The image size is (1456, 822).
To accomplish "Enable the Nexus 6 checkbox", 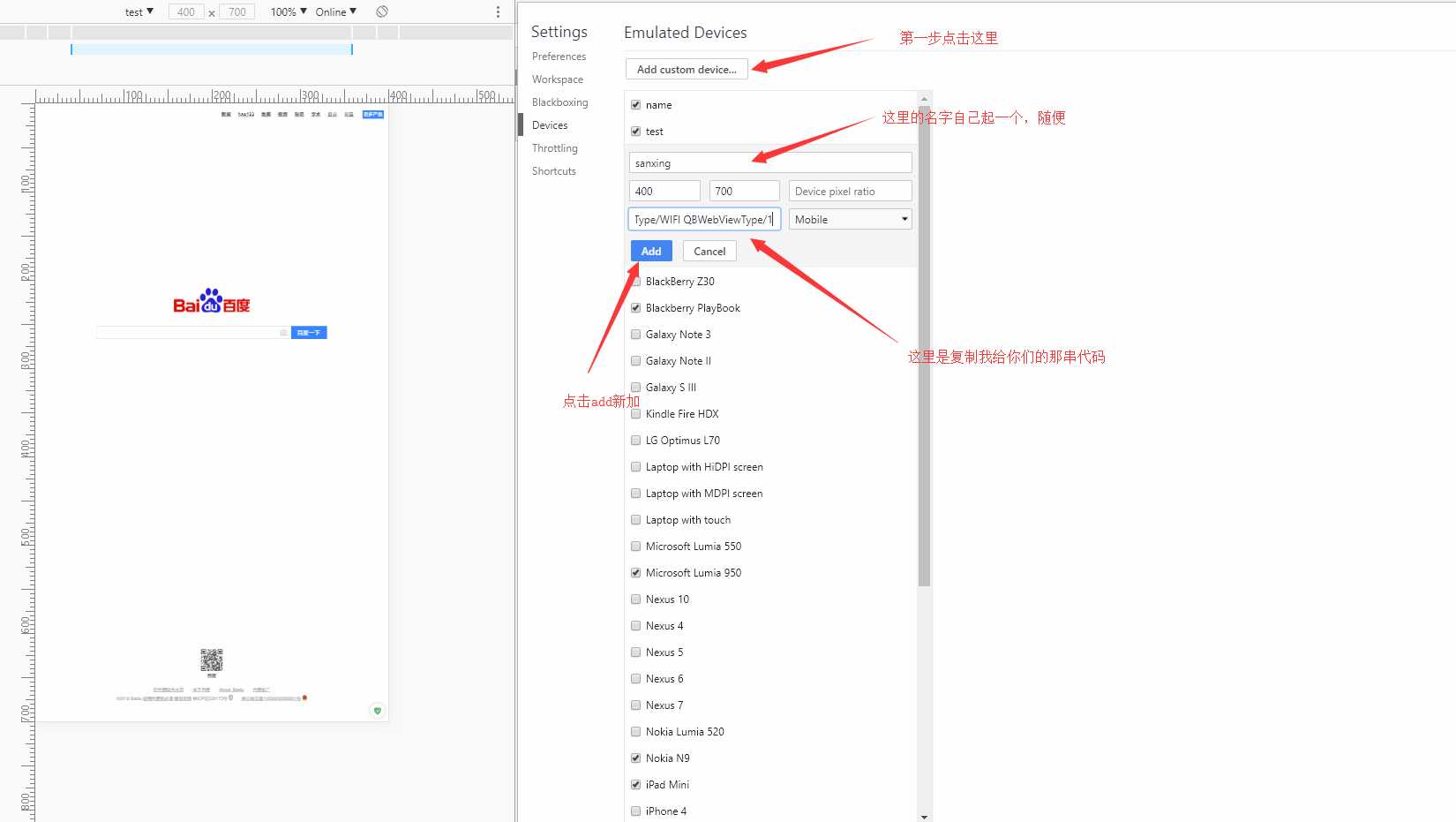I will pyautogui.click(x=635, y=678).
